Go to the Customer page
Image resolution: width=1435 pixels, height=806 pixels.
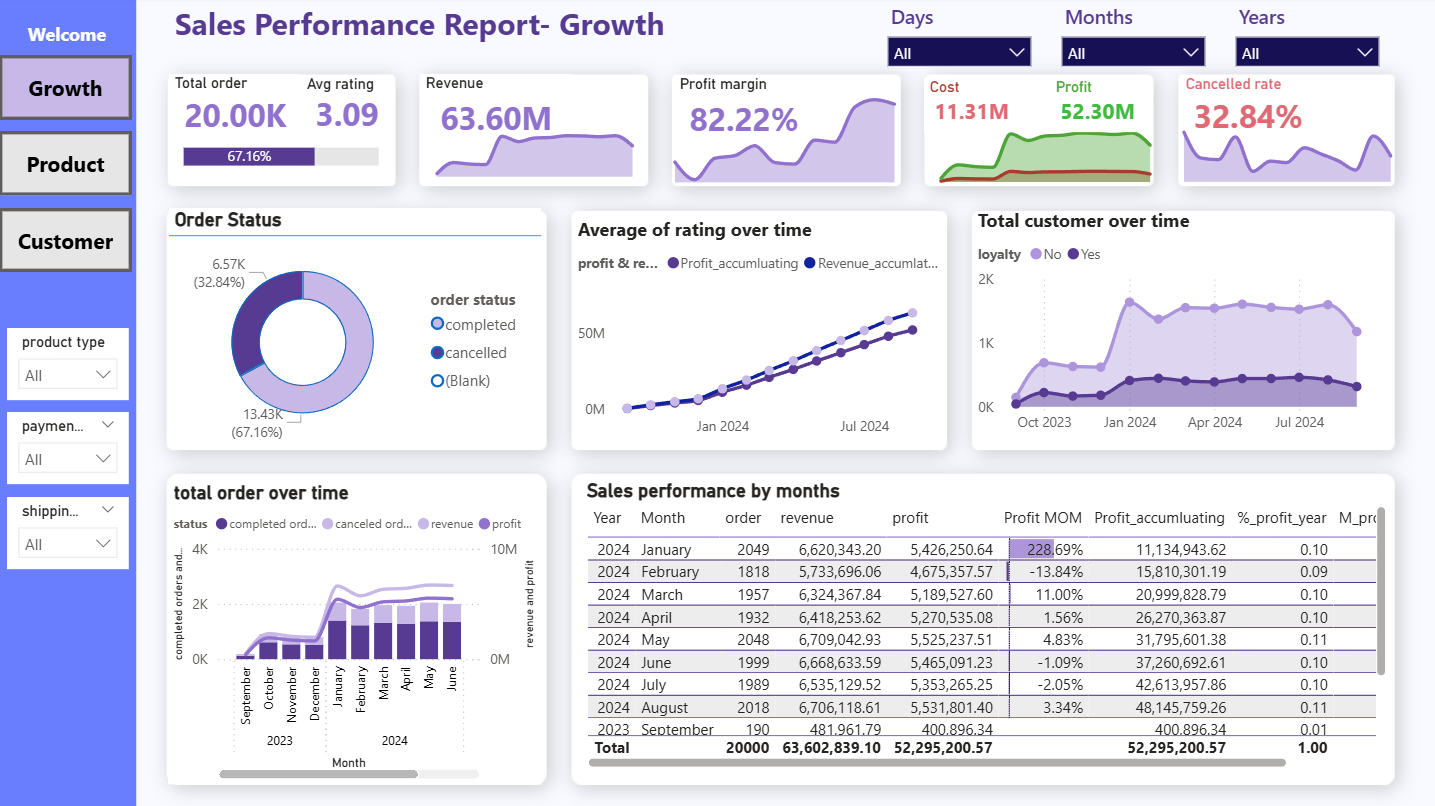(x=65, y=241)
